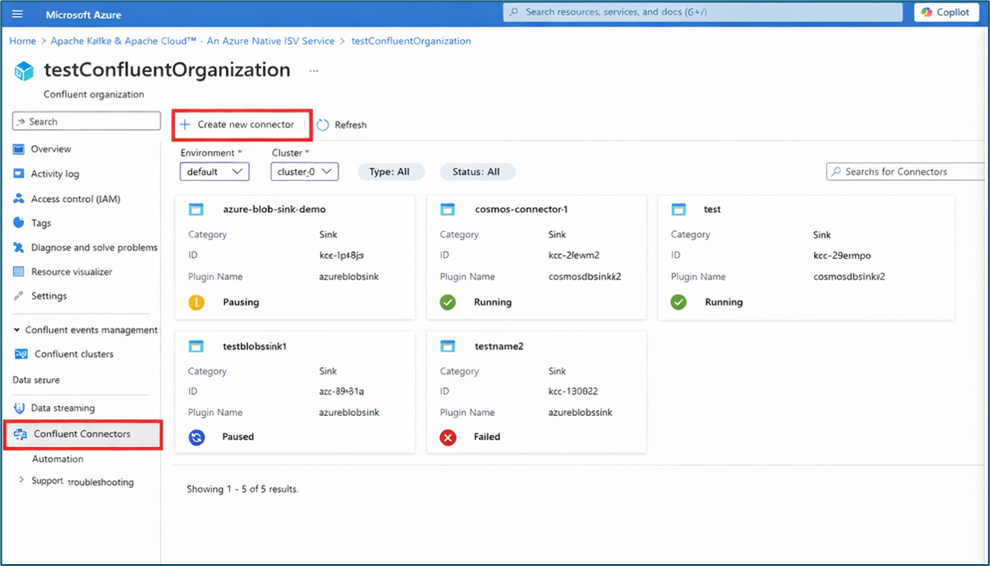Open the Environment default dropdown
The height and width of the screenshot is (566, 990).
pyautogui.click(x=215, y=172)
